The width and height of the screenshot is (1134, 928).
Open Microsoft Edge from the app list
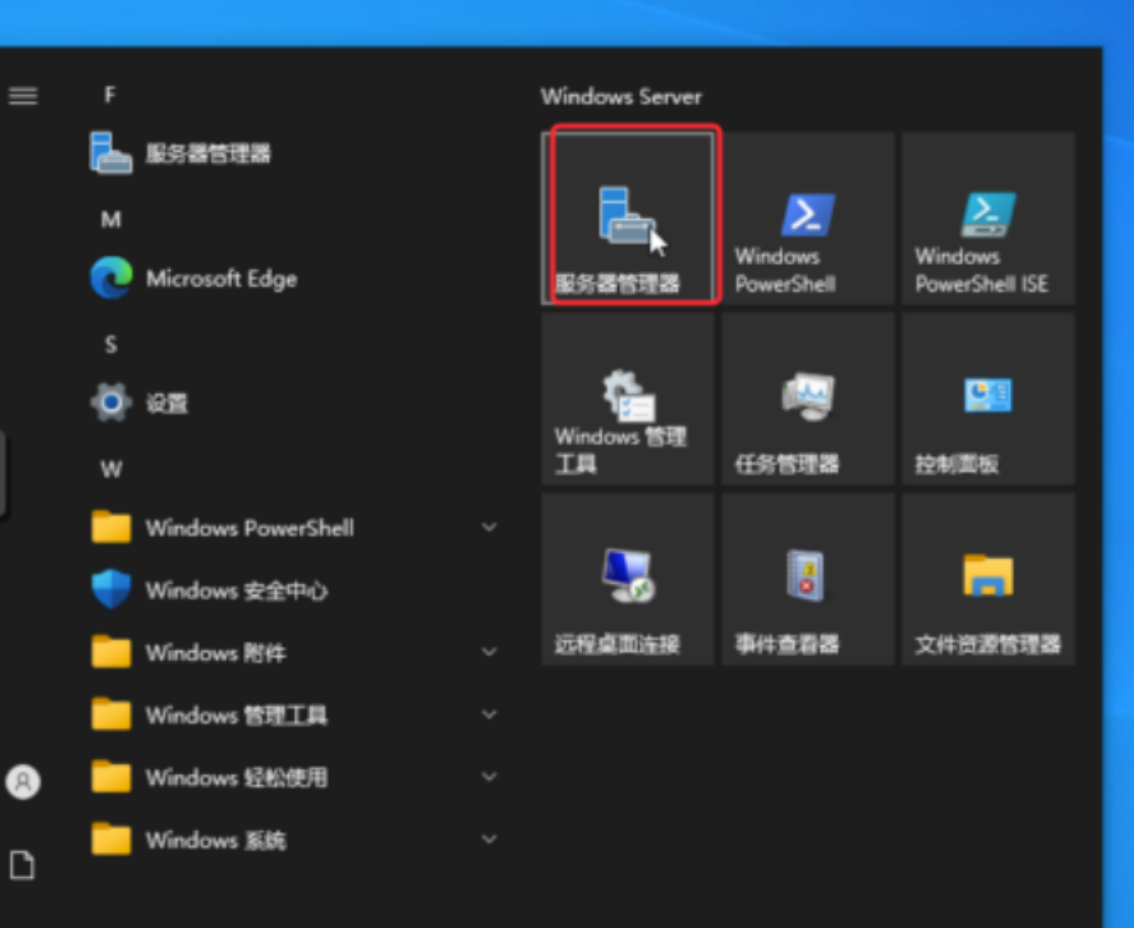point(221,279)
